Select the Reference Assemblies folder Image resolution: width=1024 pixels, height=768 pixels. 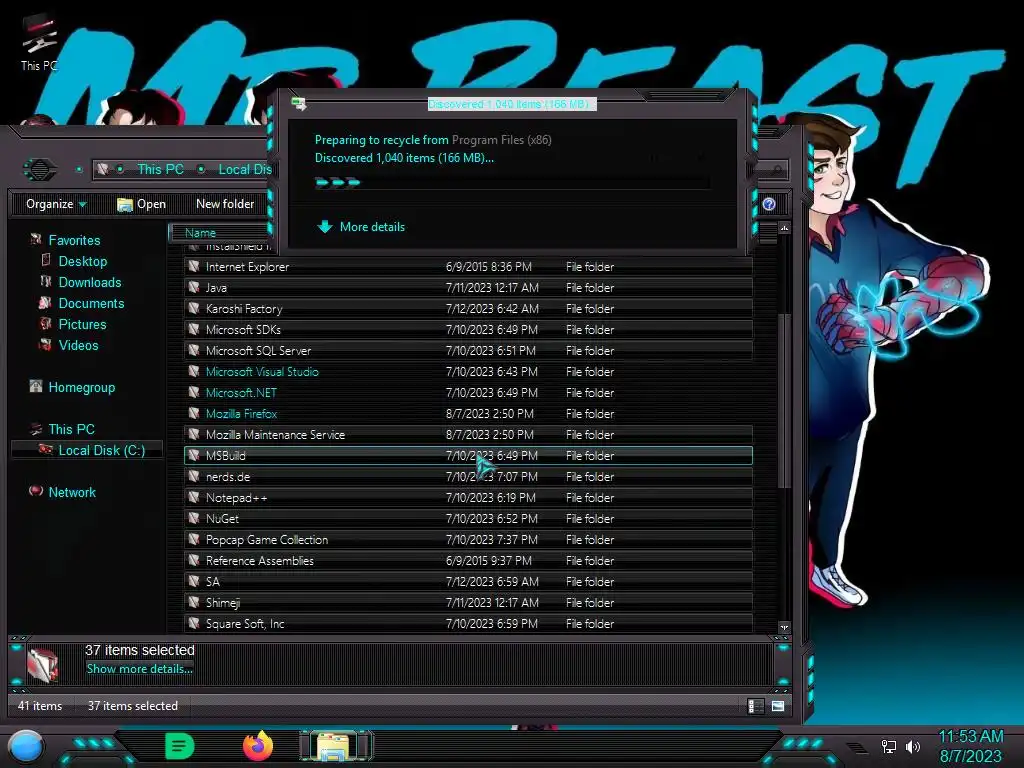click(x=468, y=560)
